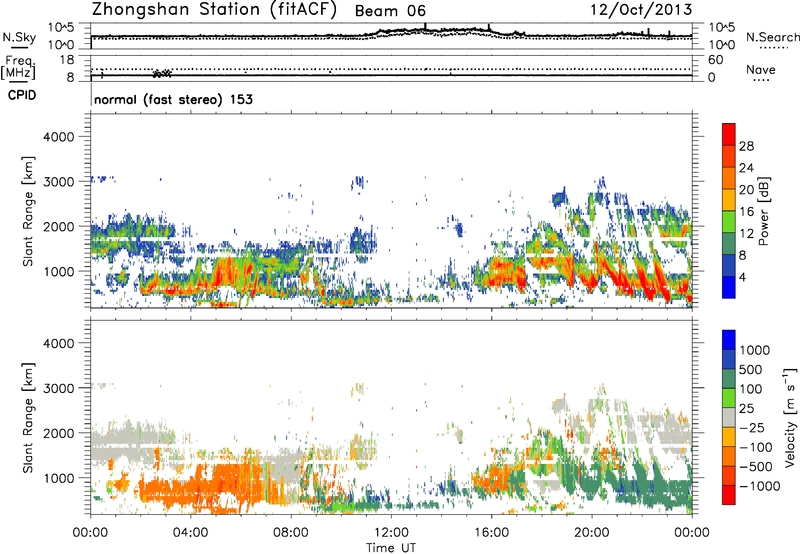The image size is (800, 554).
Task: Click the "Time UT" axis title
Action: pyautogui.click(x=391, y=547)
